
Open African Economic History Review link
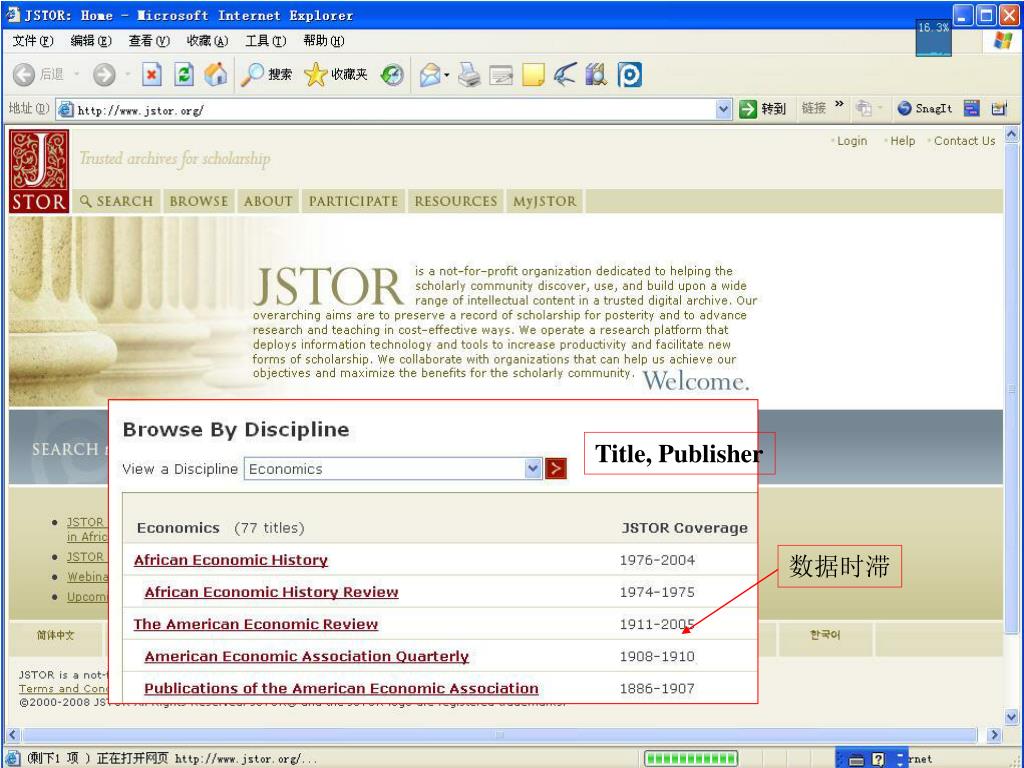[x=271, y=592]
